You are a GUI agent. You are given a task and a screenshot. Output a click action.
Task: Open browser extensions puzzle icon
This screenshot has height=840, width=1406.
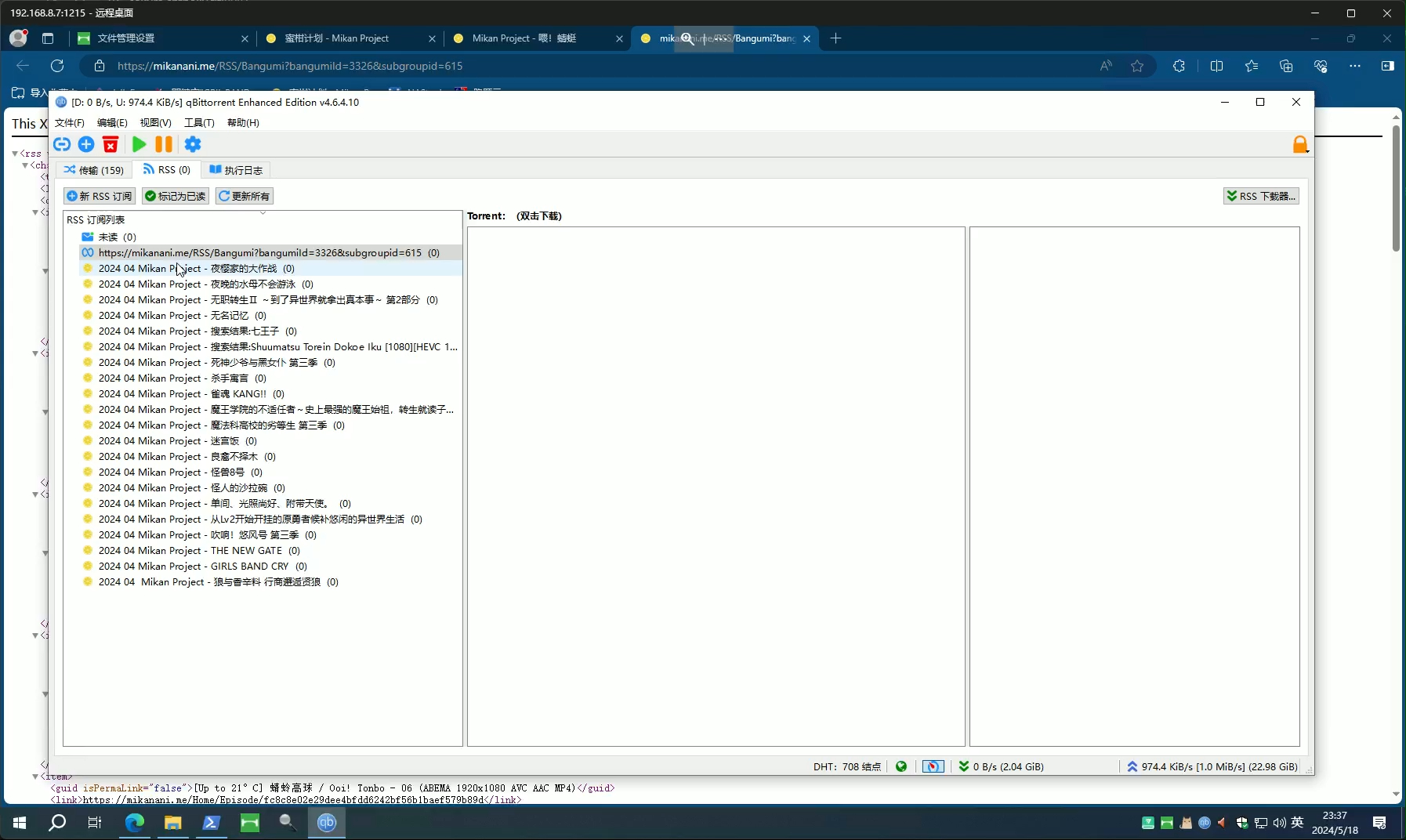pyautogui.click(x=1179, y=66)
